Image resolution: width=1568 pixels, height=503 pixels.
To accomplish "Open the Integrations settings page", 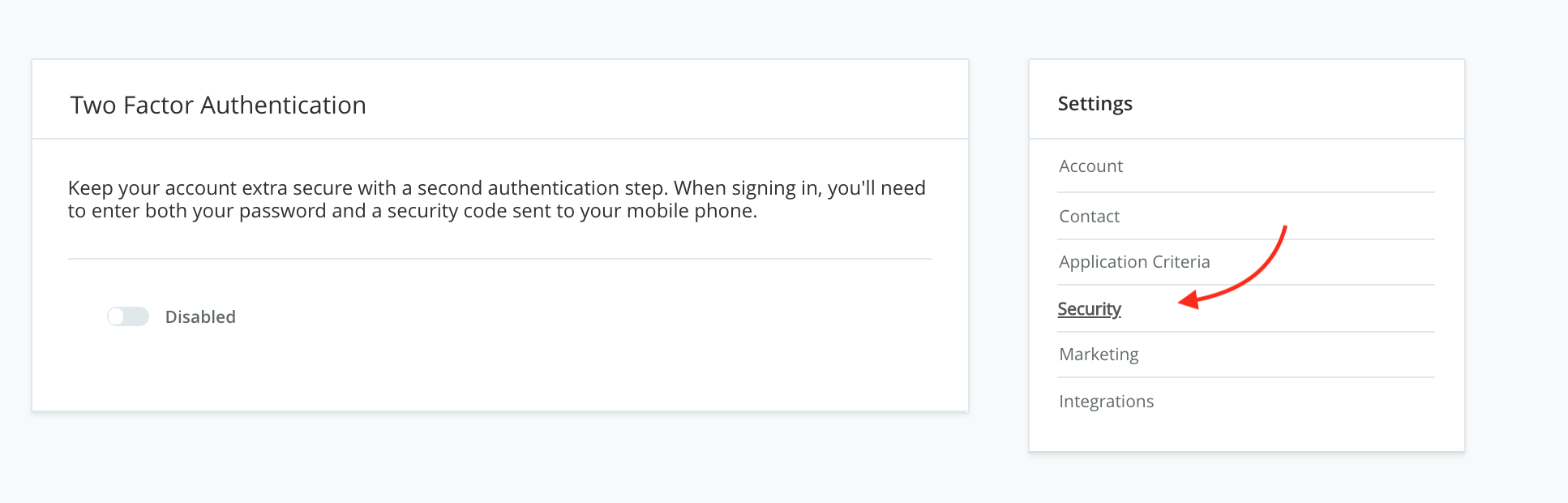I will pos(1106,402).
